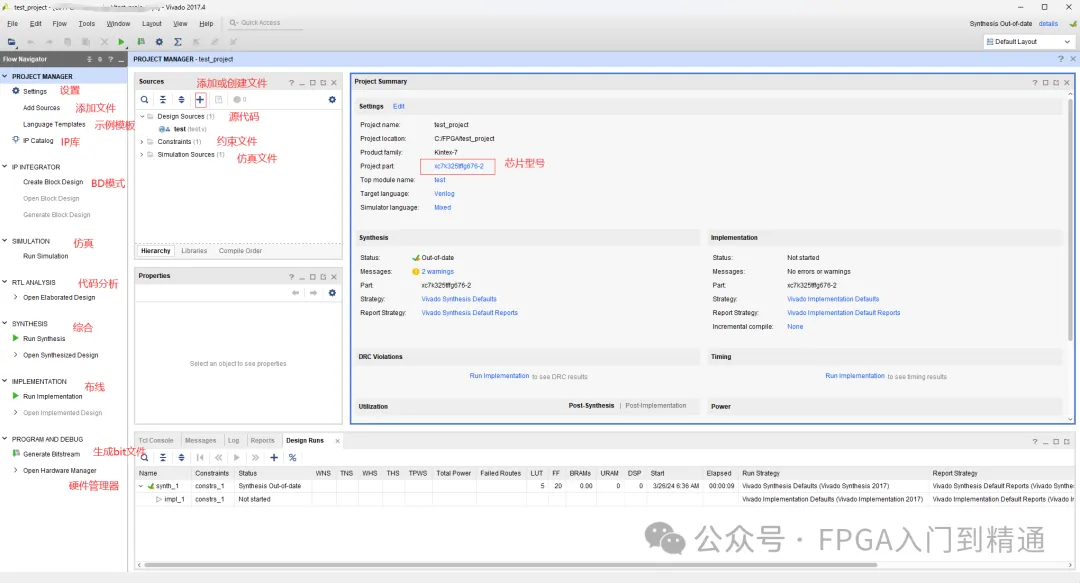Collapse the PROJECT MANAGER section
The height and width of the screenshot is (583, 1080).
click(x=5, y=76)
